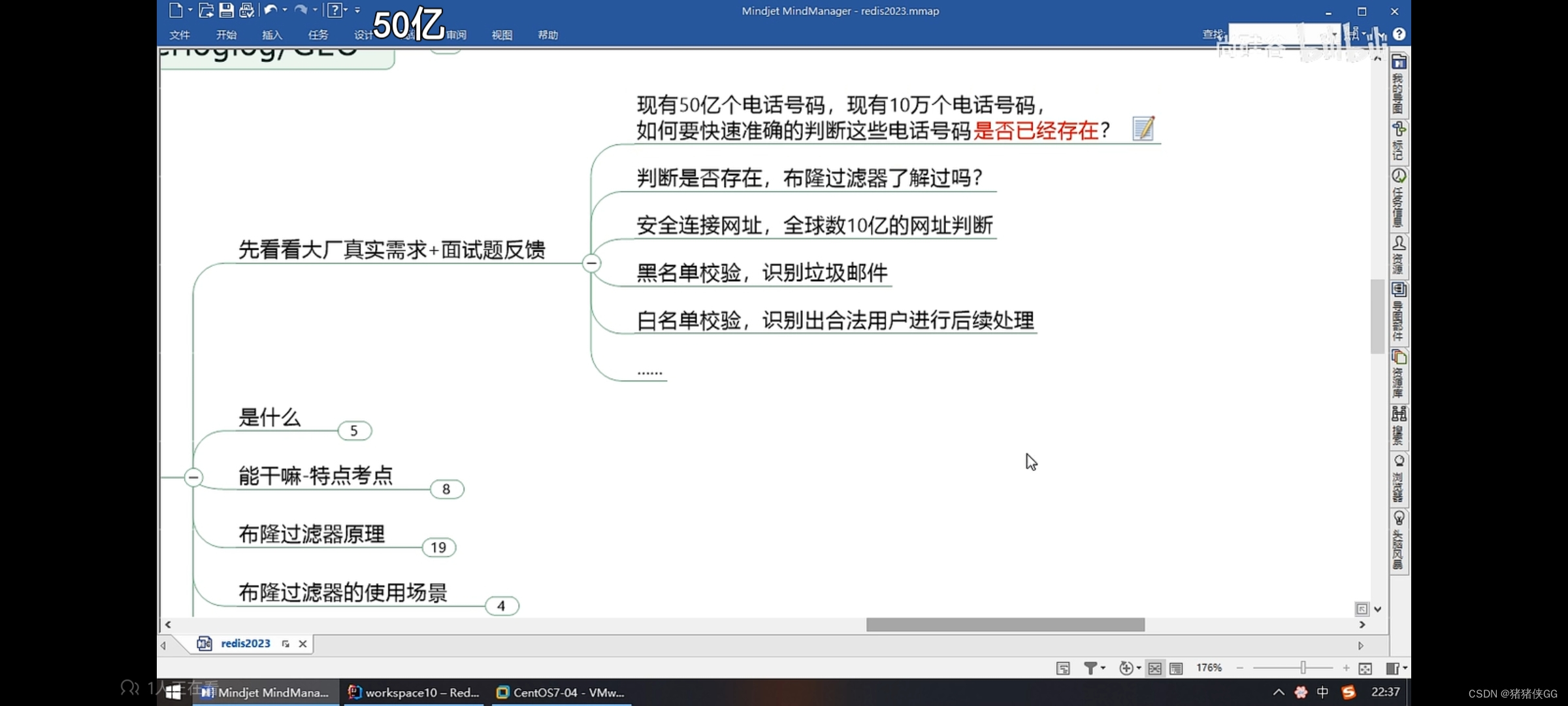Click the workspace10 taskbar button
Viewport: 1568px width, 706px height.
[415, 692]
